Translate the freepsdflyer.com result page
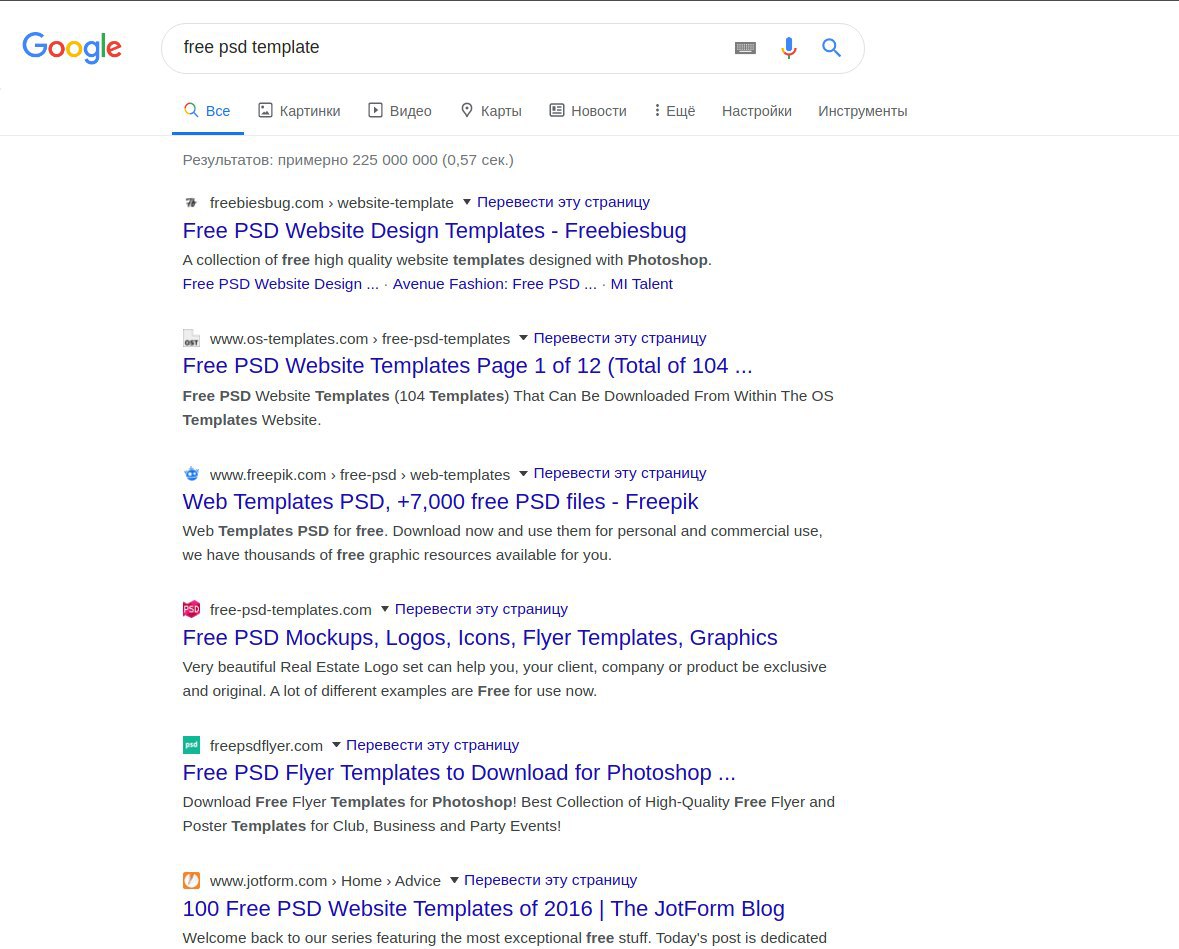 [432, 745]
